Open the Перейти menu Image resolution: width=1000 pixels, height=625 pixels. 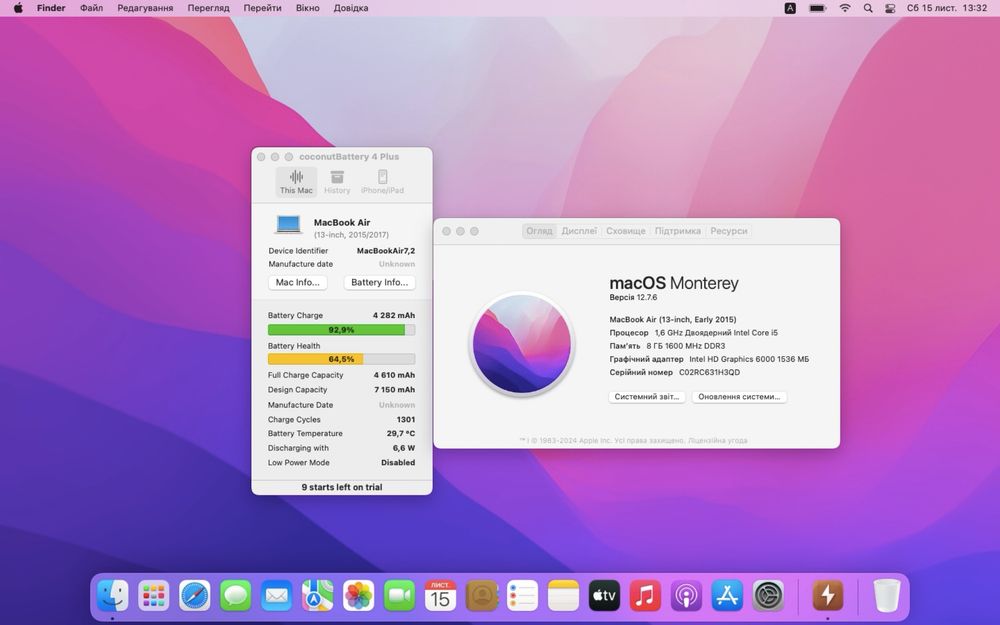click(263, 8)
